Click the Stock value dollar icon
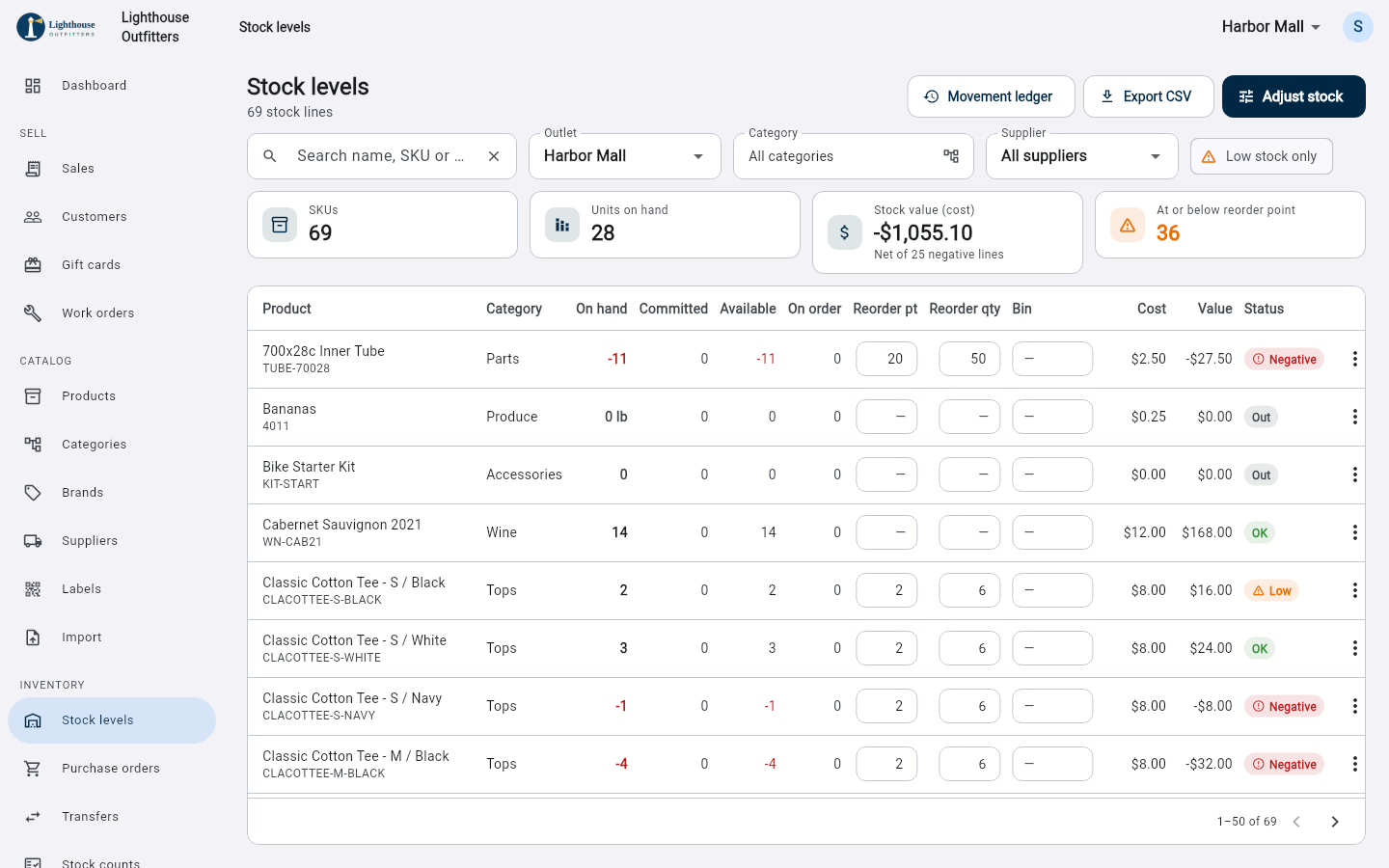1389x868 pixels. click(x=845, y=232)
